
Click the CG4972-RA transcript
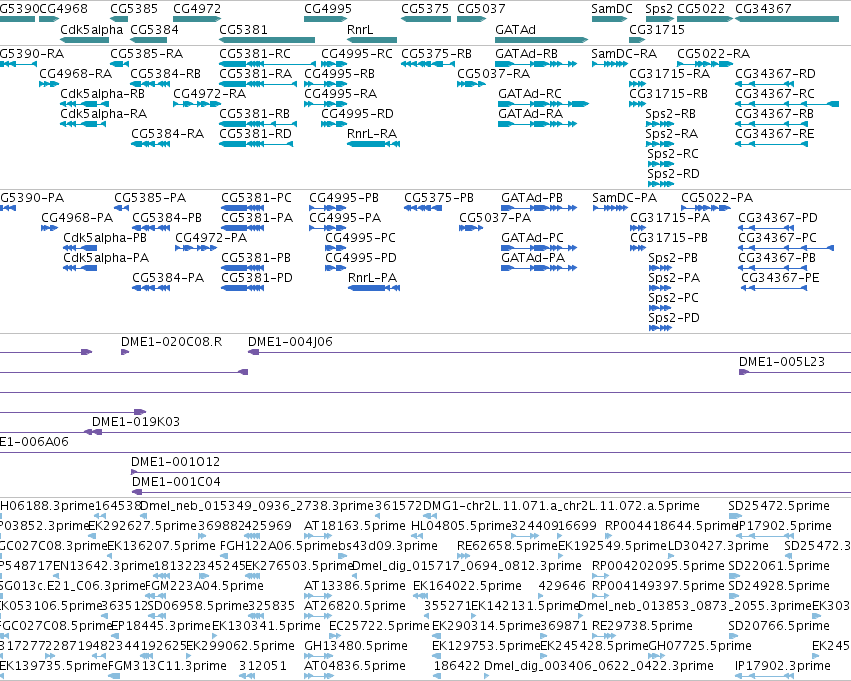(197, 104)
